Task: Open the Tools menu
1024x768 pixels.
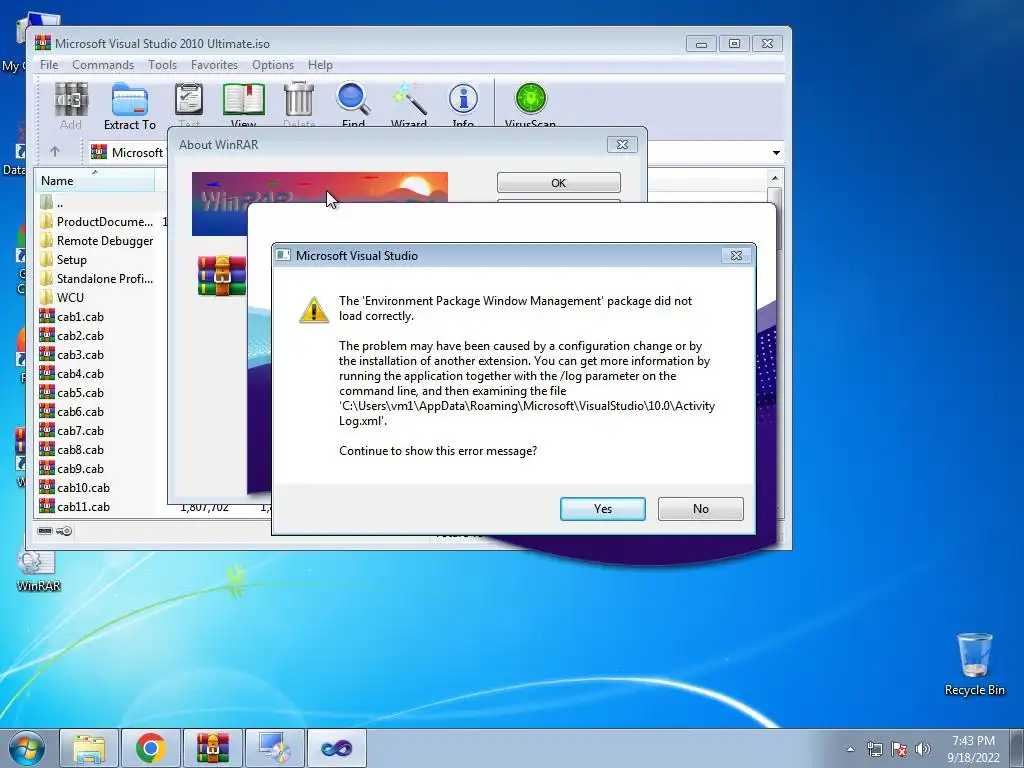Action: pyautogui.click(x=162, y=65)
